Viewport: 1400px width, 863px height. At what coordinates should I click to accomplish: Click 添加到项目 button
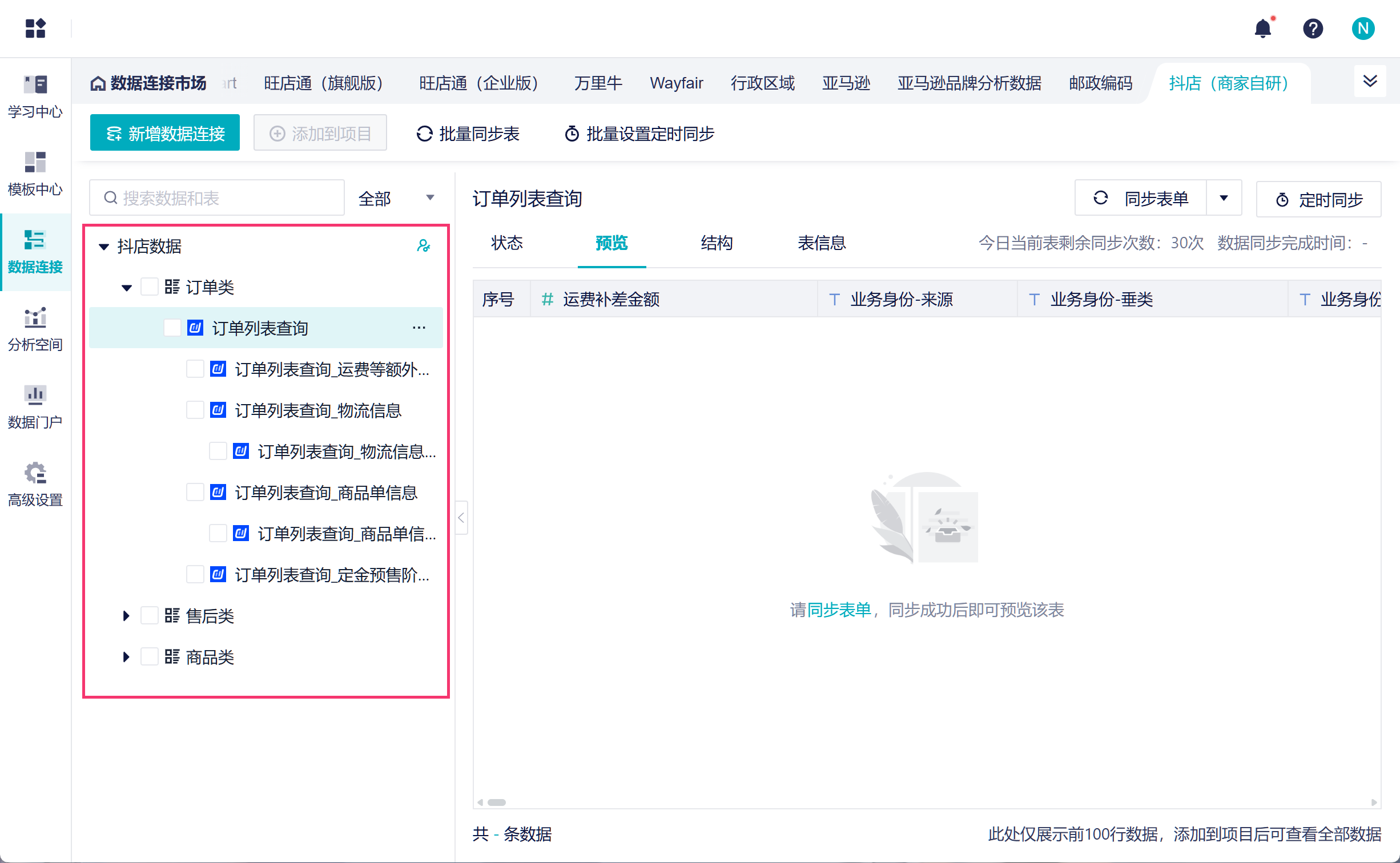[x=320, y=133]
